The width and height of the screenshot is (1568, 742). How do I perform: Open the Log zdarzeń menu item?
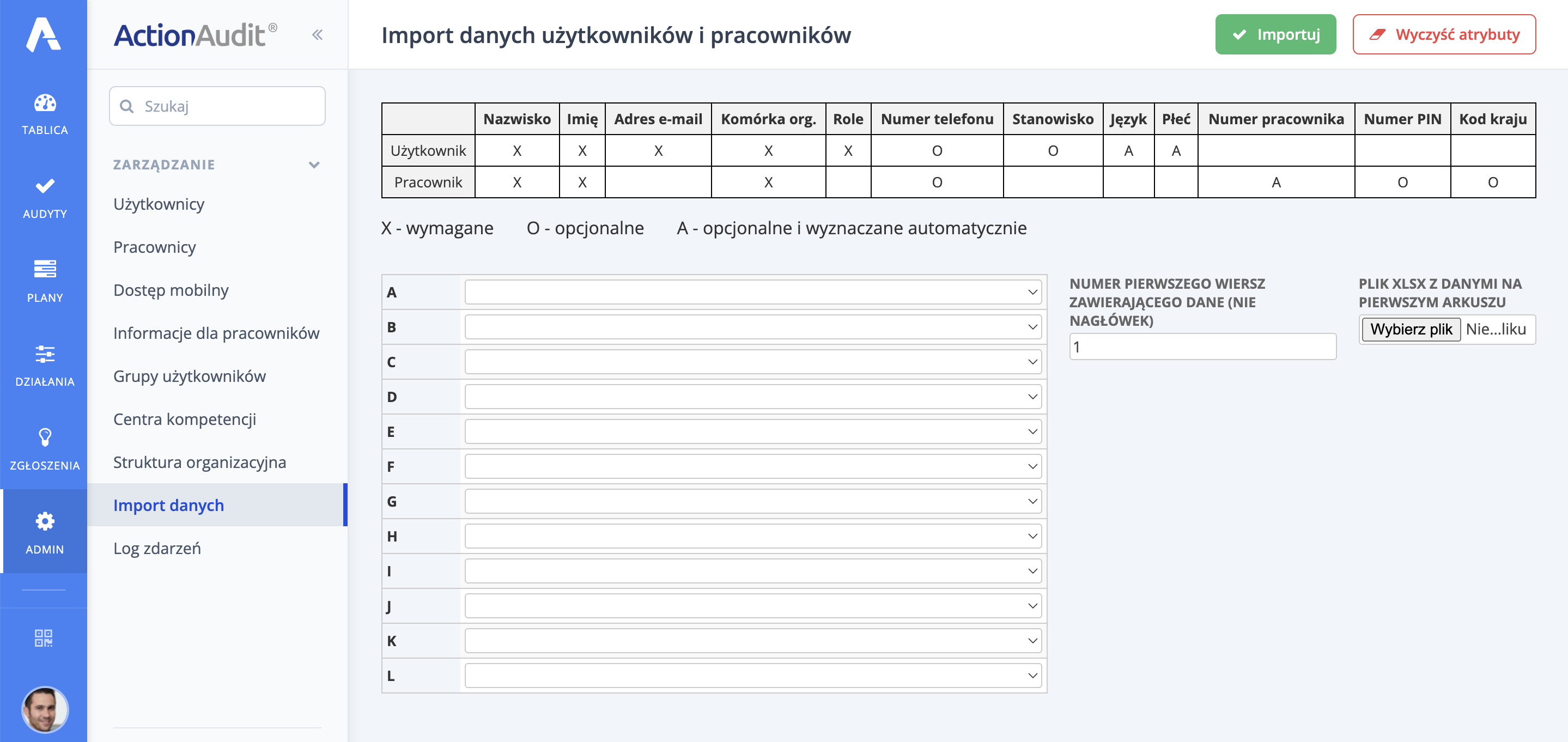[x=156, y=548]
